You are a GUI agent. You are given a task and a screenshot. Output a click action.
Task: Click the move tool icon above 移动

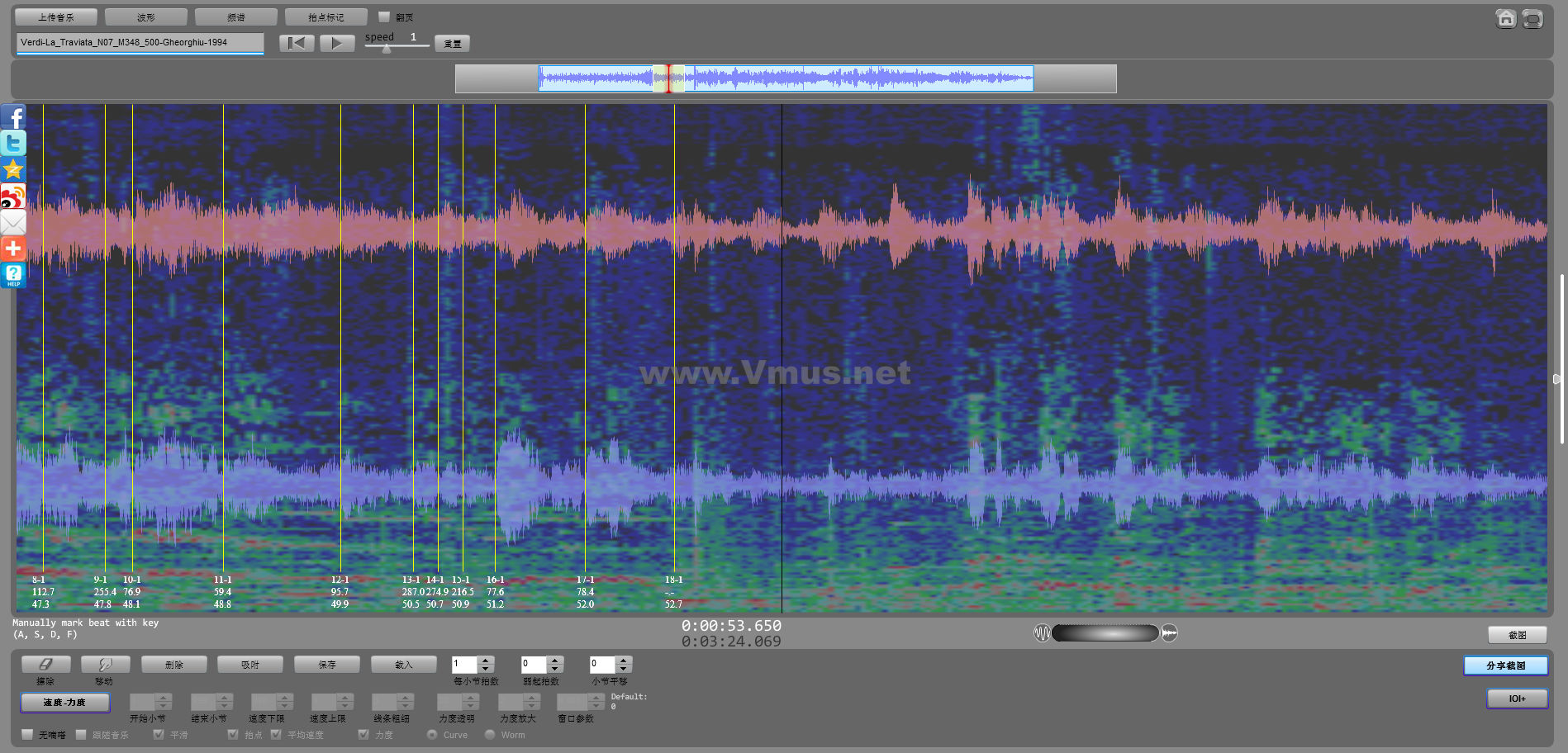(105, 664)
